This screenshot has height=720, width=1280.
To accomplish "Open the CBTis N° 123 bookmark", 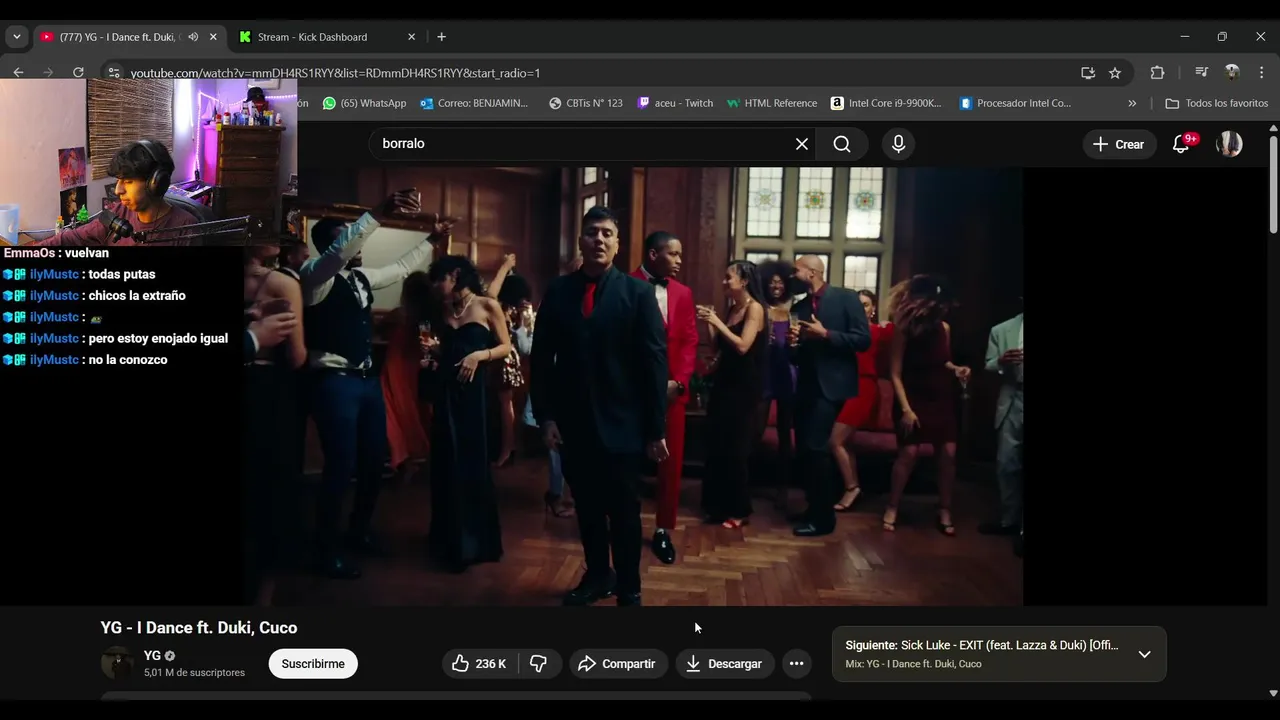I will 586,103.
